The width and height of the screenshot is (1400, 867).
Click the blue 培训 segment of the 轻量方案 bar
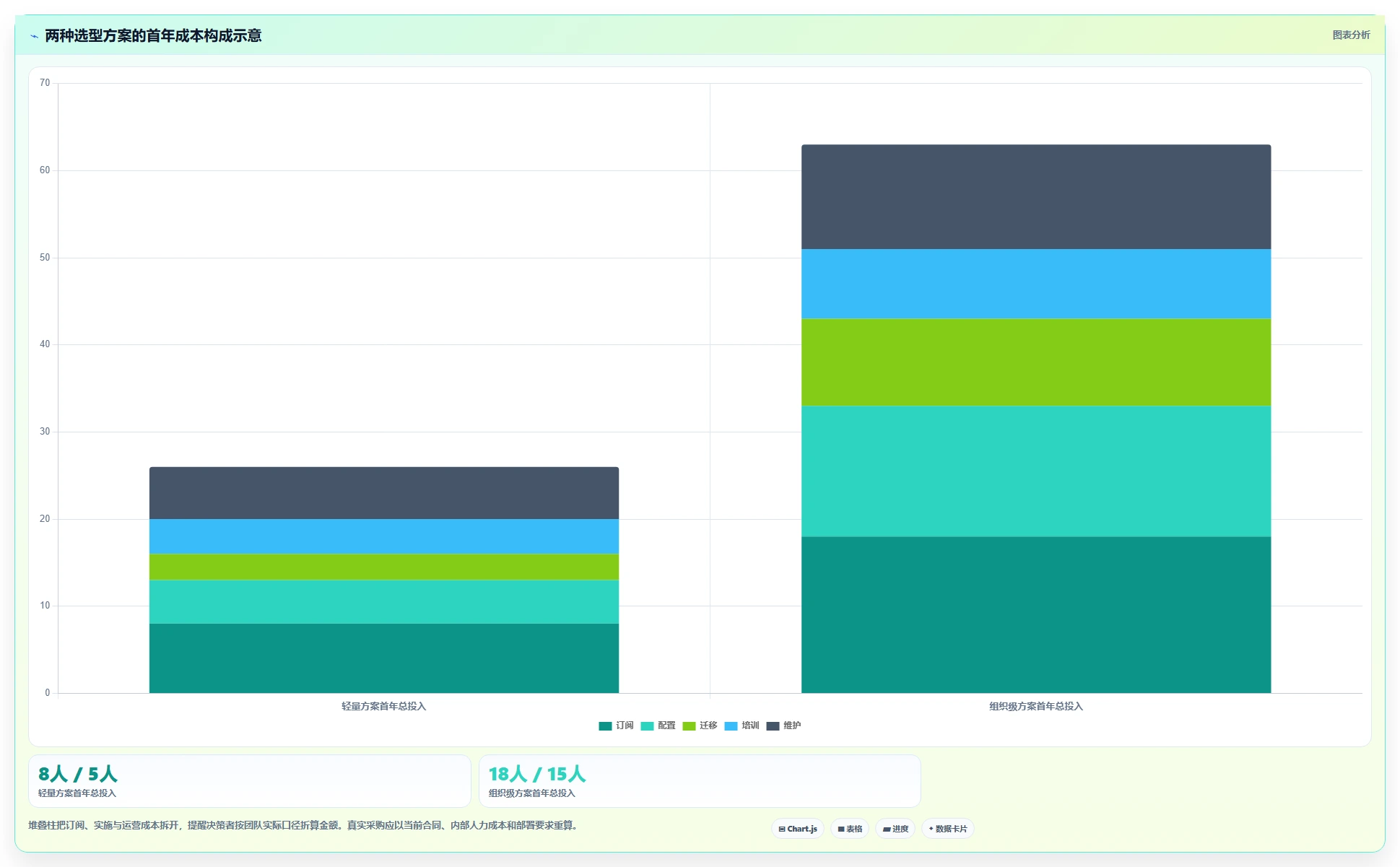tap(384, 536)
